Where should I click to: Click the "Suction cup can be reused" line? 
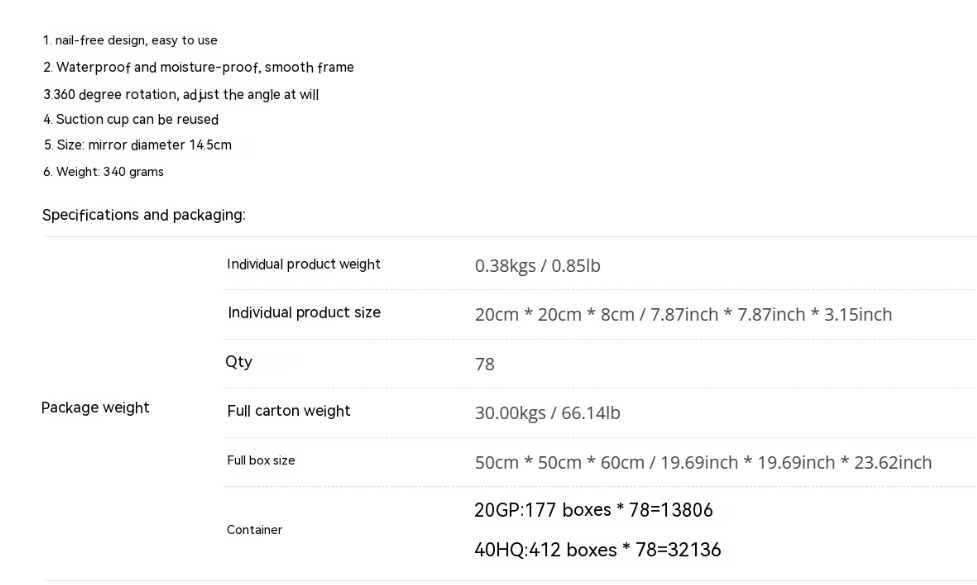130,120
